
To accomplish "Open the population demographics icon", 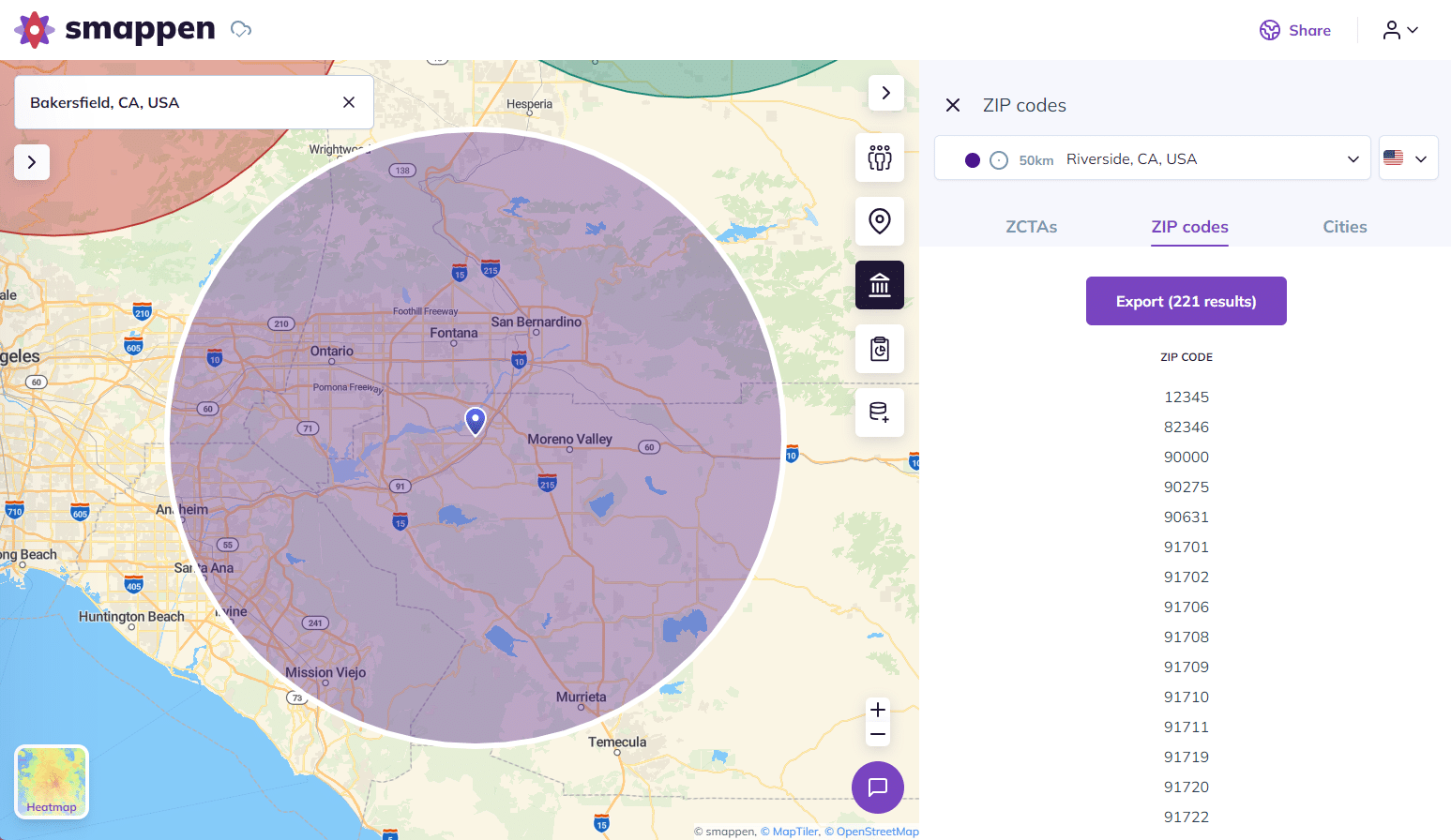I will [x=879, y=157].
